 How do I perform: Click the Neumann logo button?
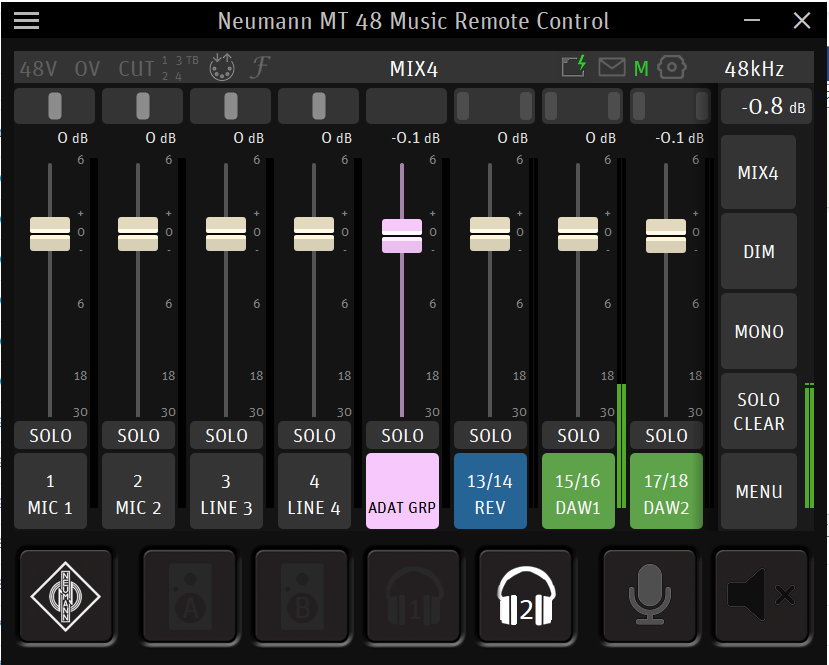[x=66, y=596]
